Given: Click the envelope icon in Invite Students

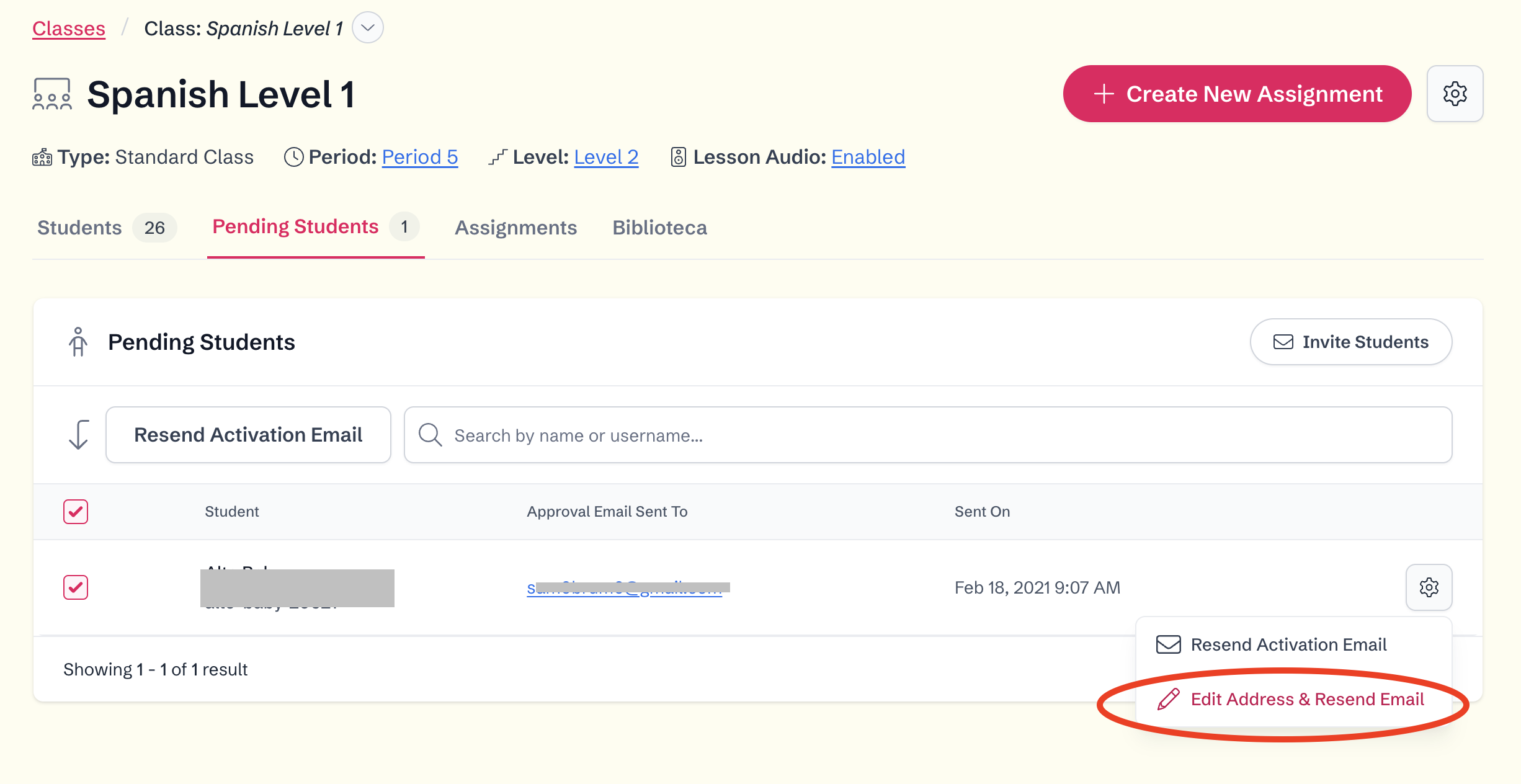Looking at the screenshot, I should 1283,342.
